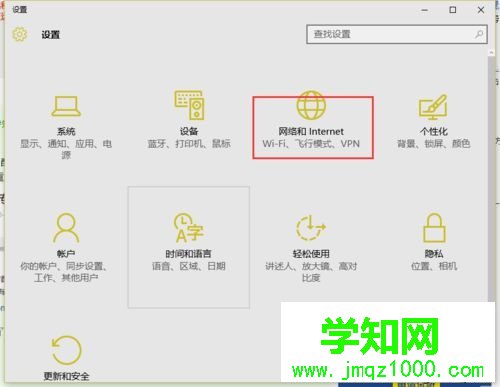Click the 设备 label text
The height and width of the screenshot is (387, 500).
pyautogui.click(x=189, y=131)
